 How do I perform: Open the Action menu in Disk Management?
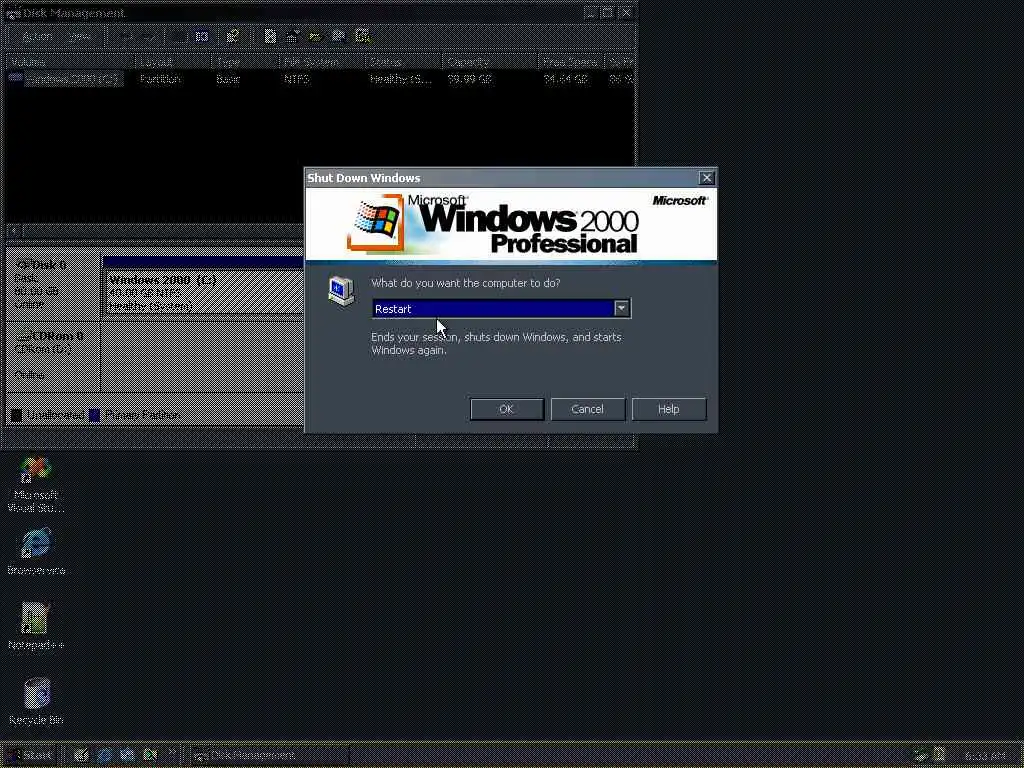(37, 37)
